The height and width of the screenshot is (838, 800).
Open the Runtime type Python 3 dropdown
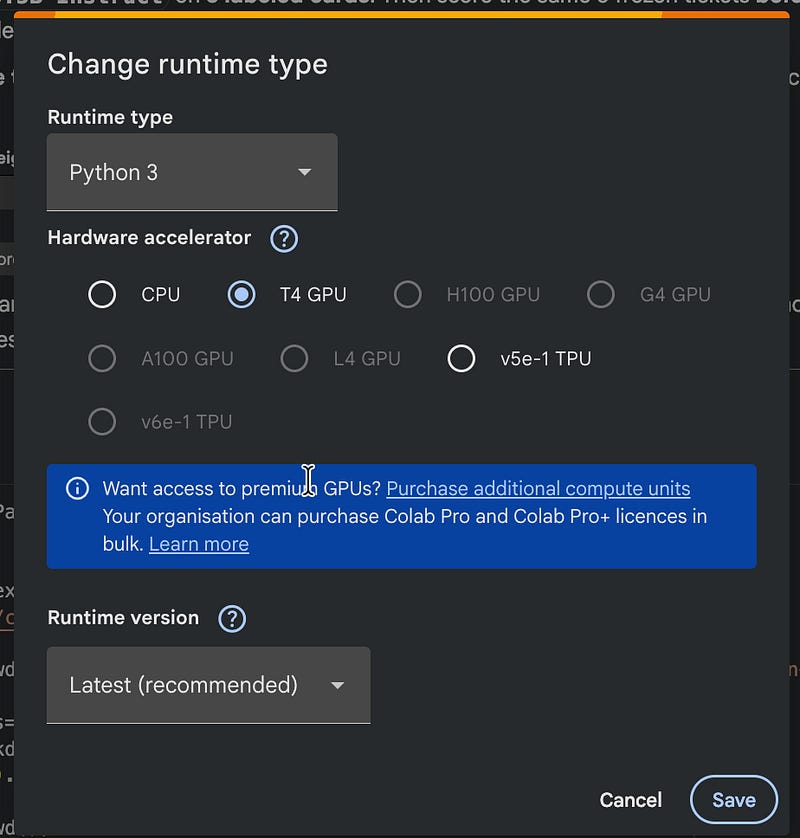click(x=192, y=172)
